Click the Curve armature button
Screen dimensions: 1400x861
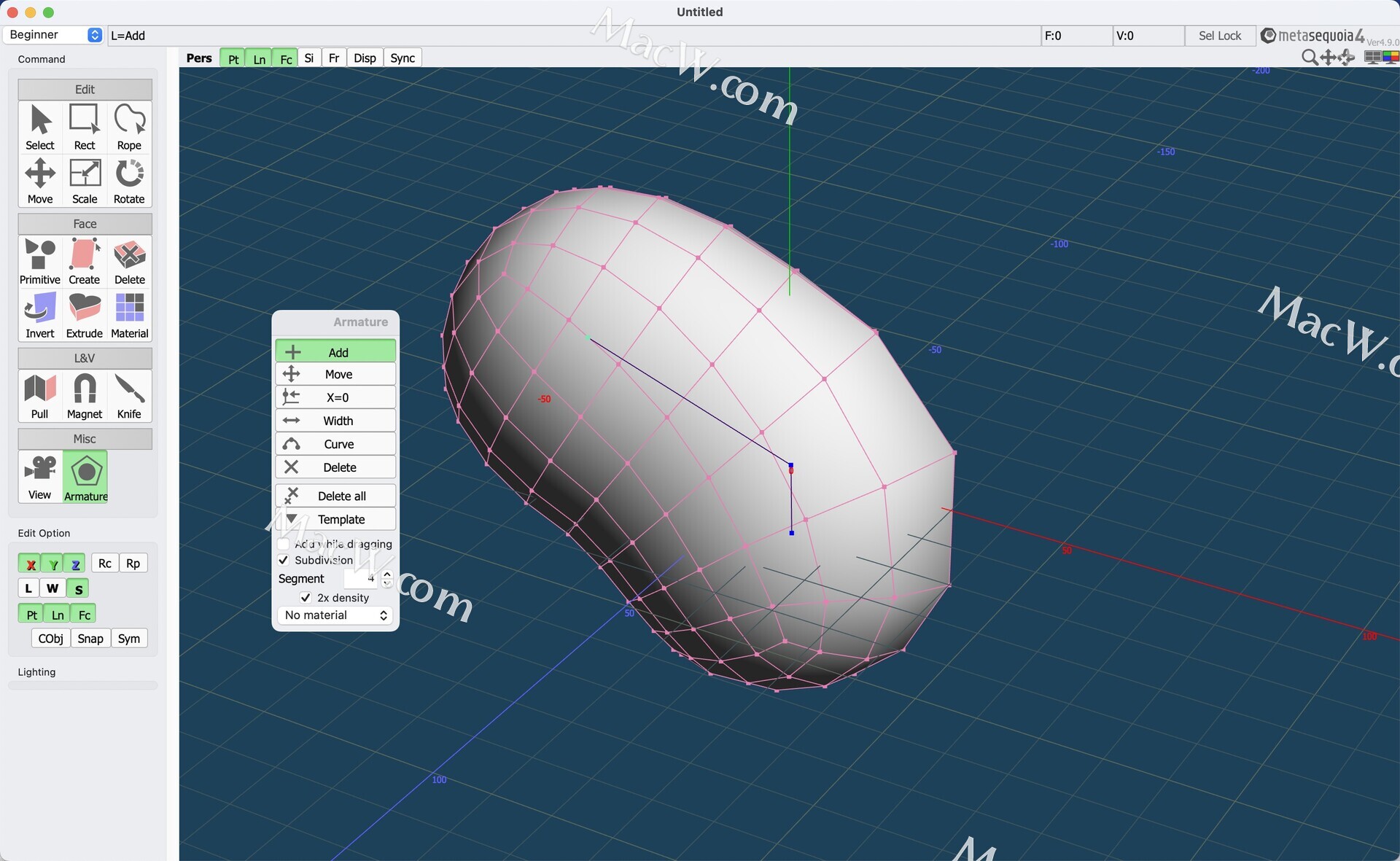(335, 444)
